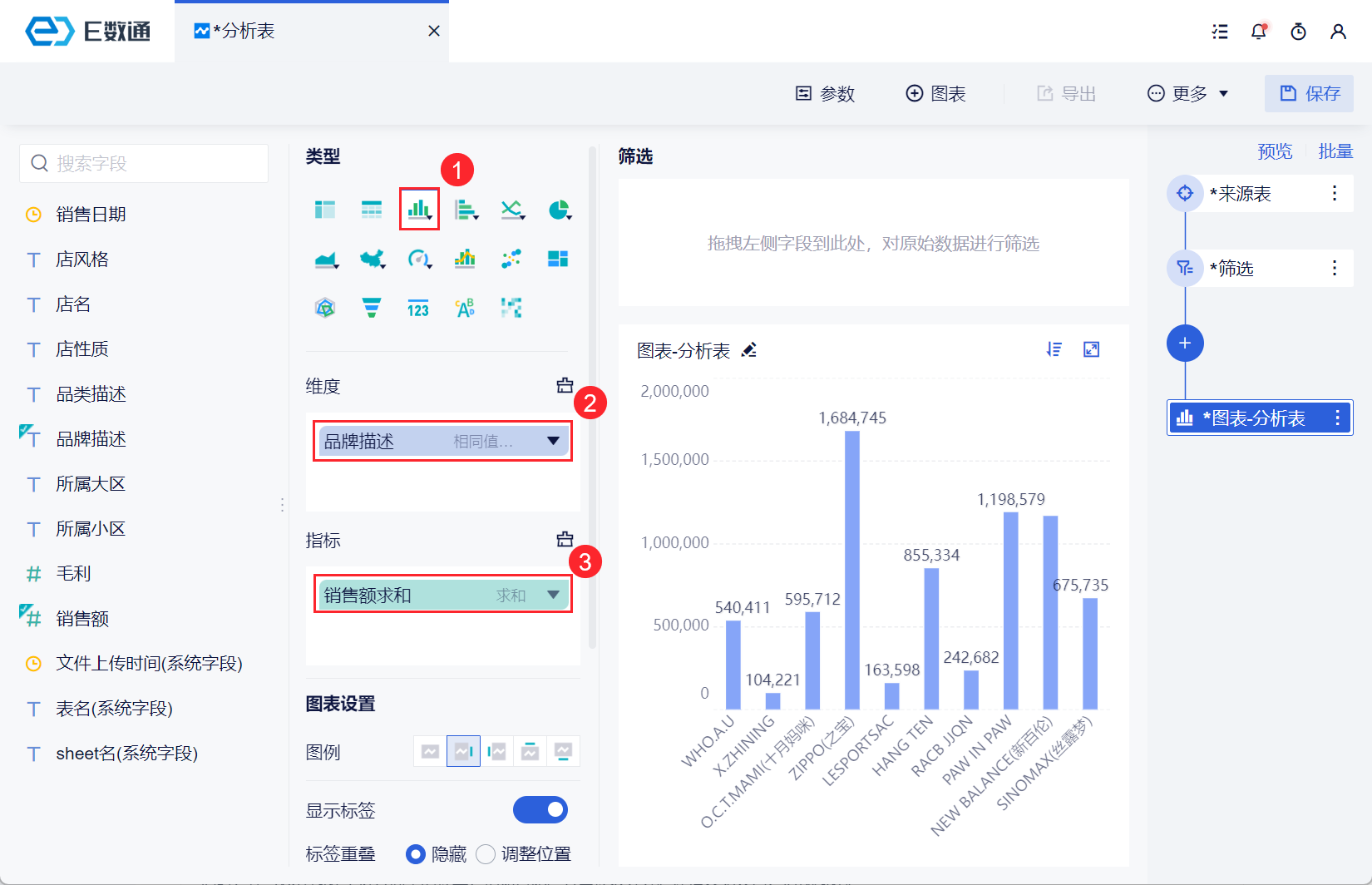Select the funnel chart type
Screen dimensions: 1372x885
tap(372, 309)
